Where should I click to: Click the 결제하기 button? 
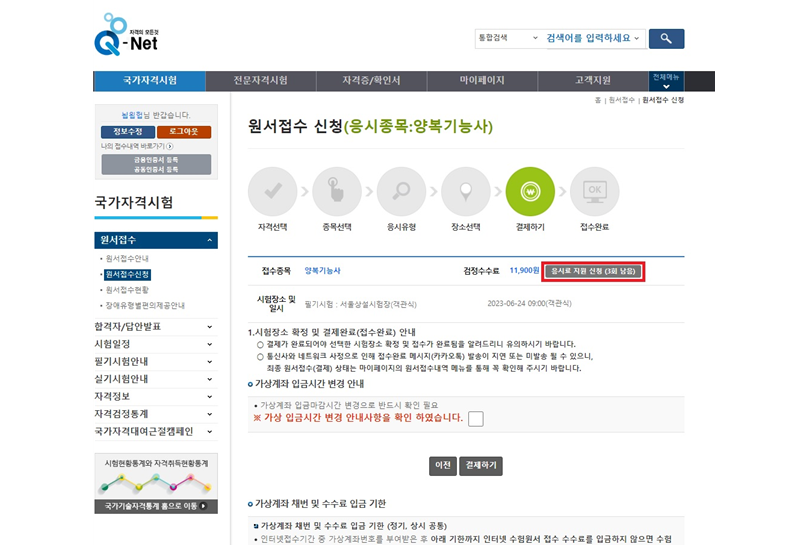(x=481, y=466)
